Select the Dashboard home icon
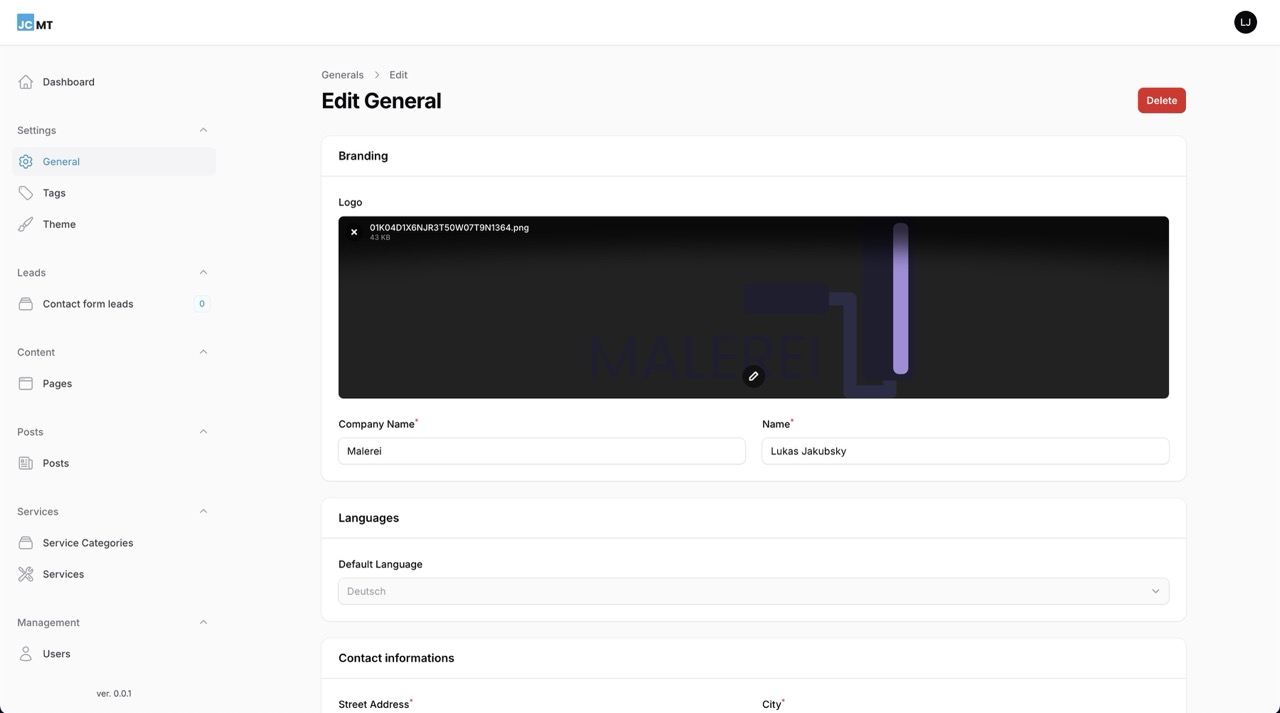The image size is (1280, 713). pyautogui.click(x=25, y=81)
